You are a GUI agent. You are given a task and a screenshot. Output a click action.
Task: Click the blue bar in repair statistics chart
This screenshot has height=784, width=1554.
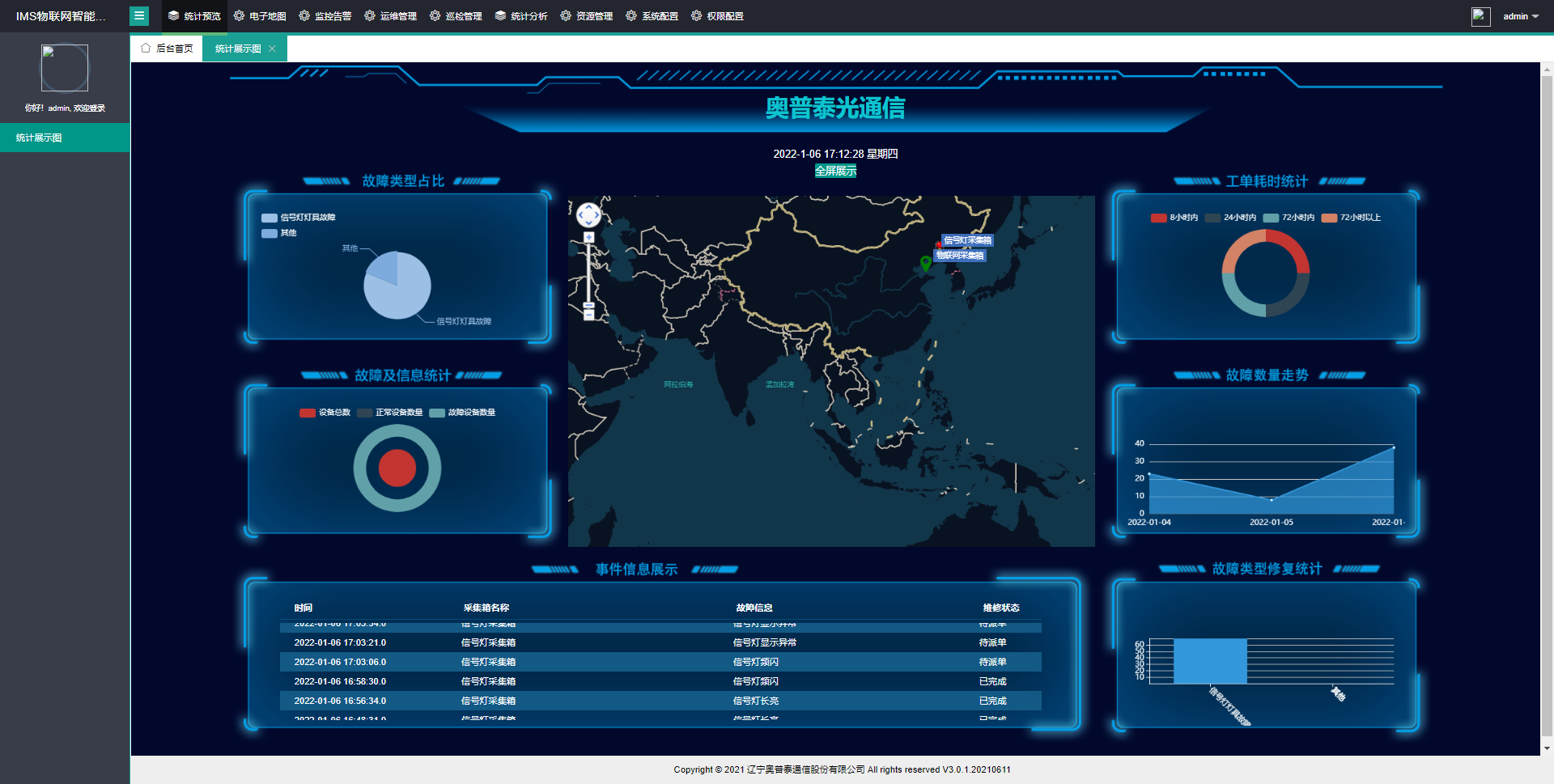(x=1210, y=661)
